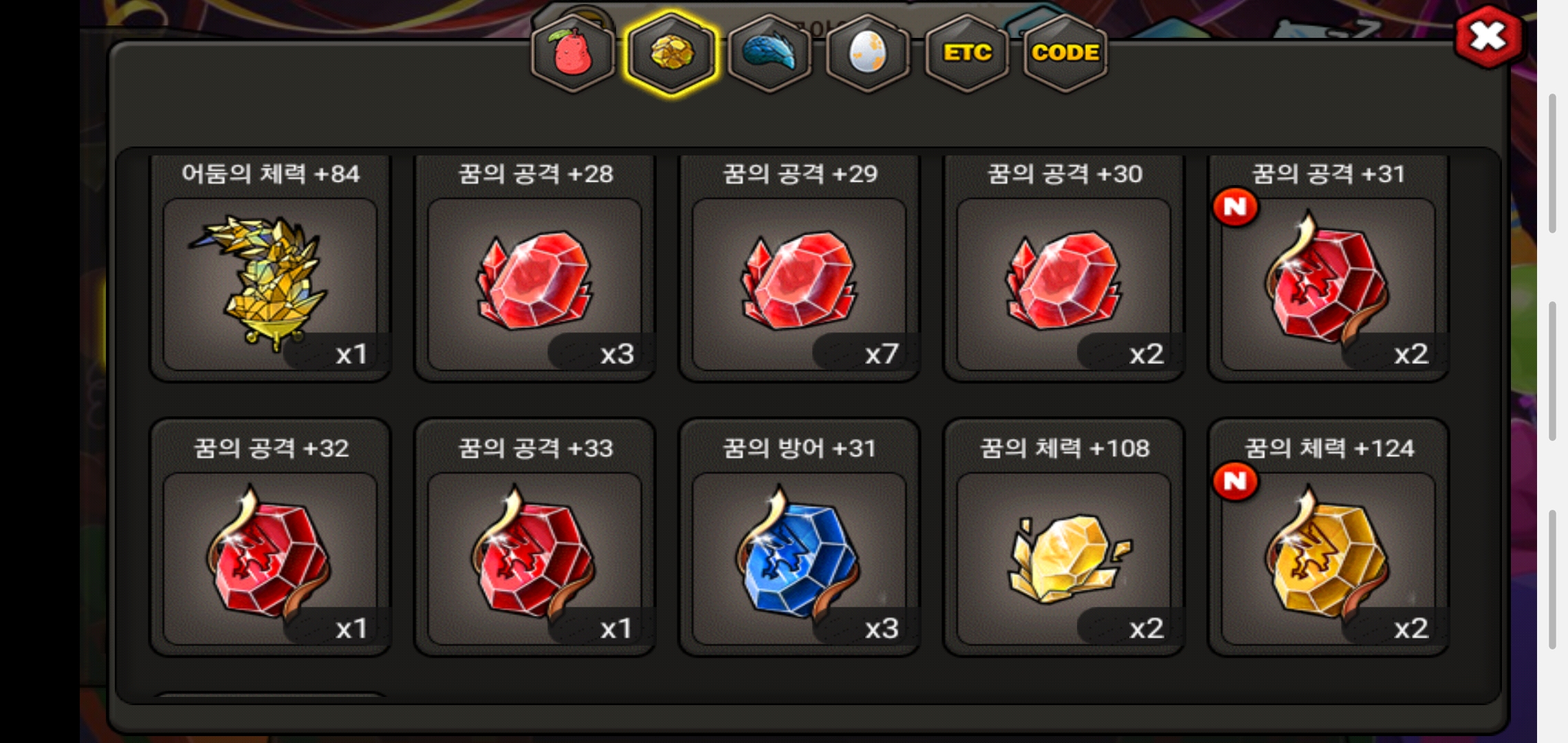Close the inventory with the red X
The image size is (1568, 743).
[1488, 36]
